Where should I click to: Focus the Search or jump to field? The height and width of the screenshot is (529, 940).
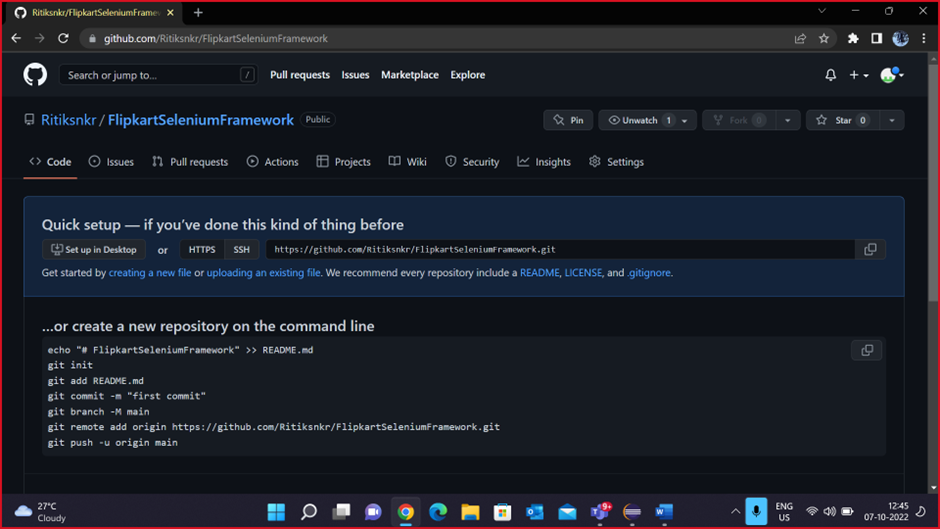[x=158, y=75]
